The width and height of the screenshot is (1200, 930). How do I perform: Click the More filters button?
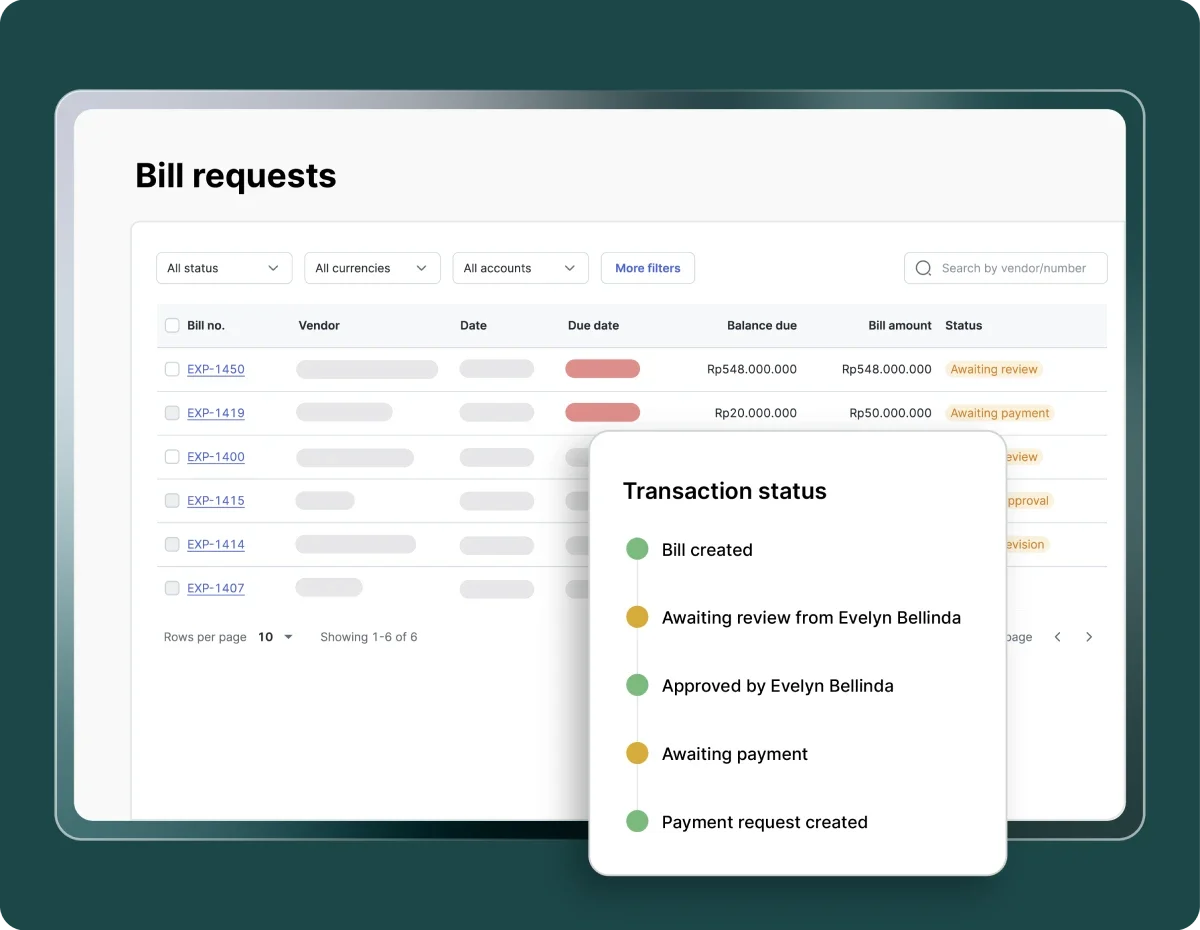point(647,268)
